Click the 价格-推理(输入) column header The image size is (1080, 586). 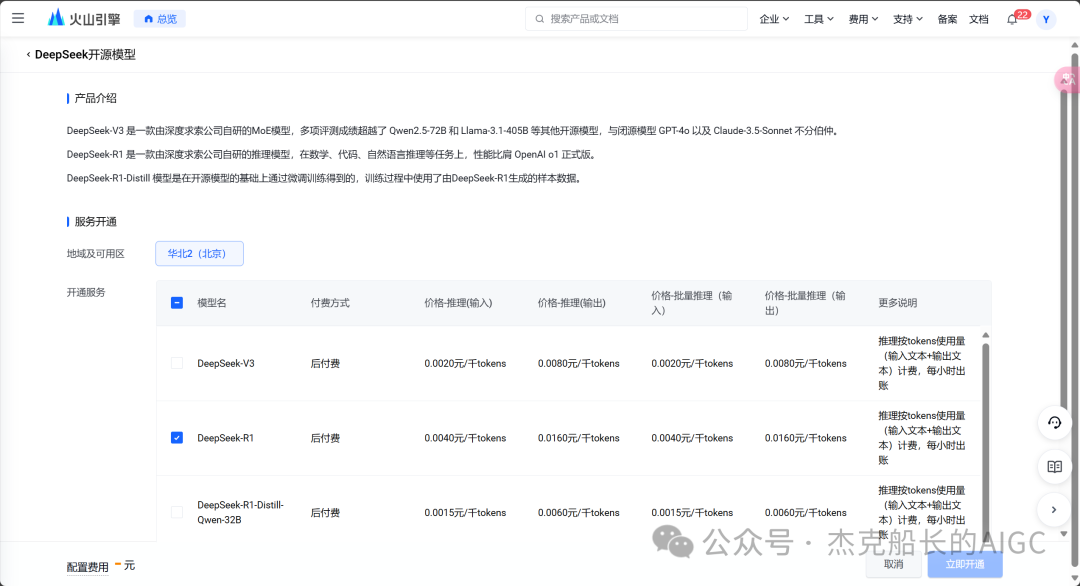pyautogui.click(x=458, y=303)
